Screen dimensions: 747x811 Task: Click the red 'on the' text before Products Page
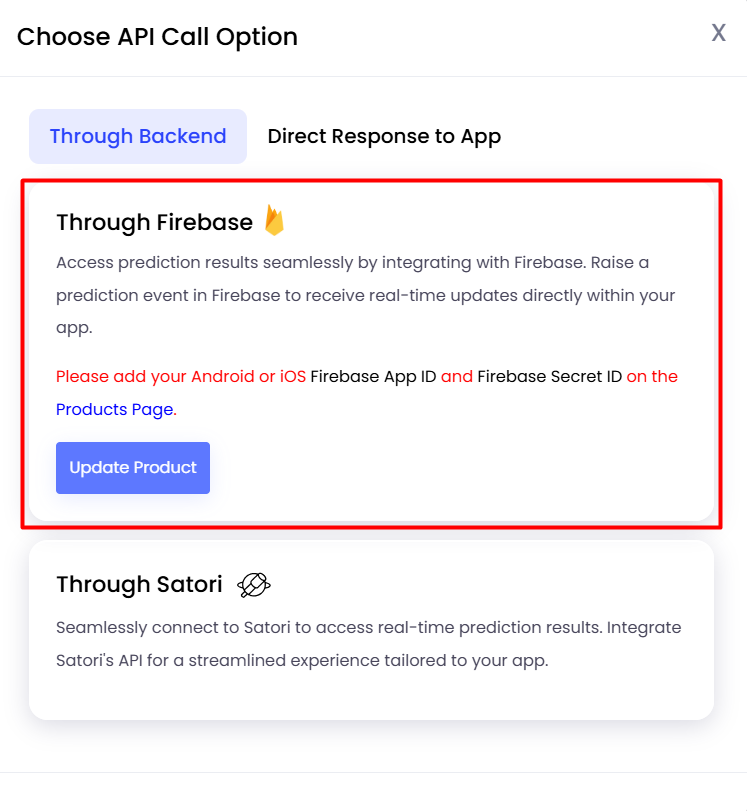click(x=652, y=377)
